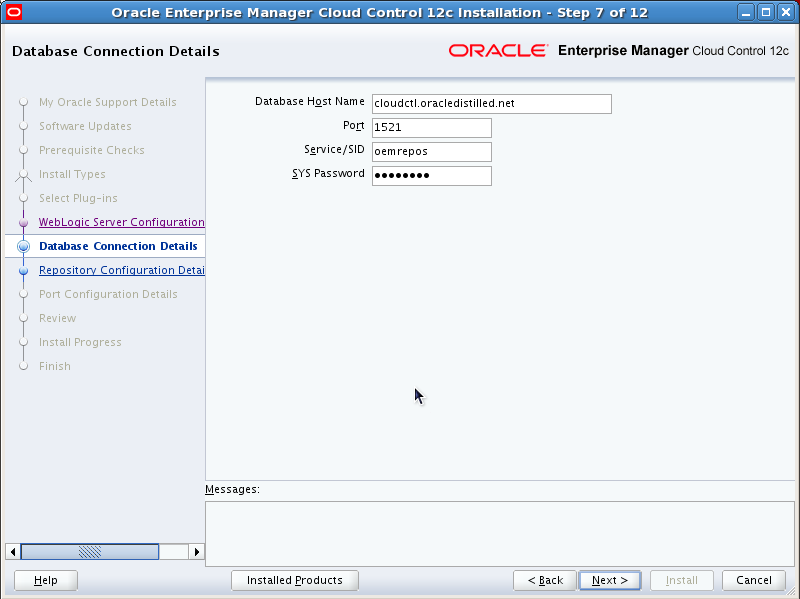Click the Port label
Screen dimensions: 800x599
354,126
